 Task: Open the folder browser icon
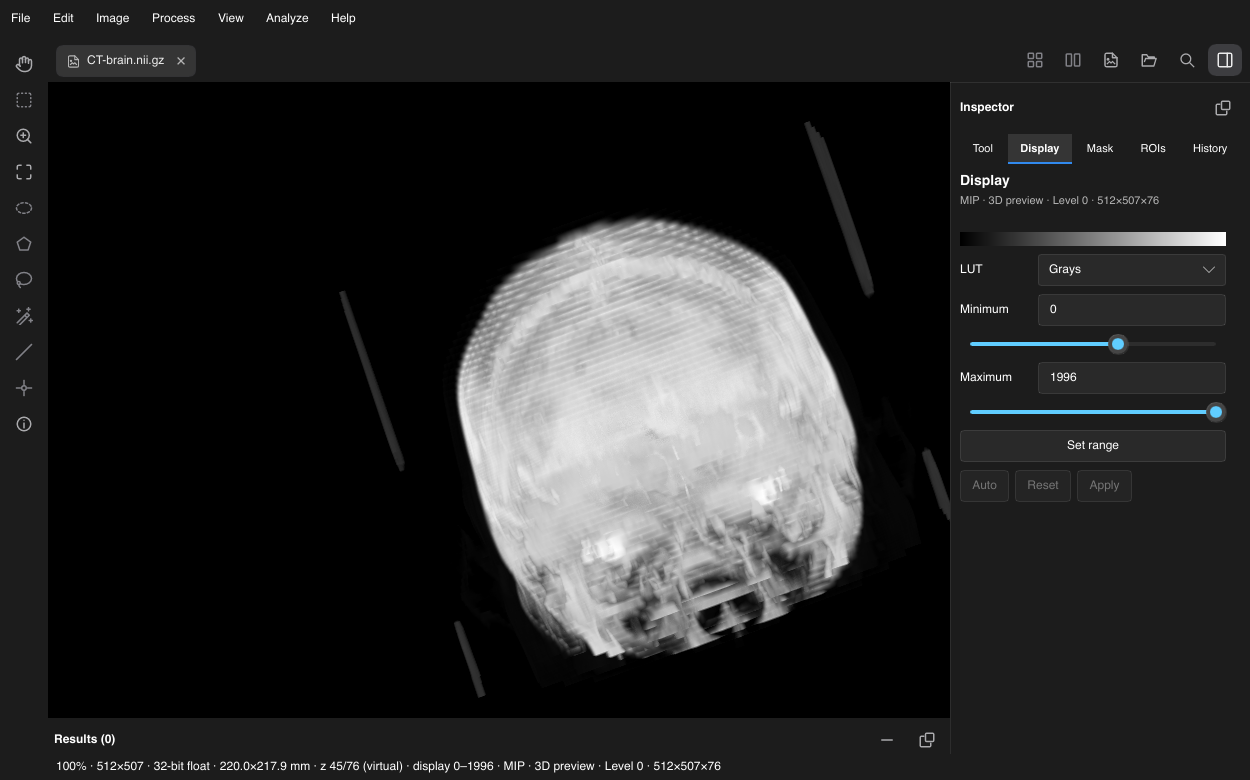(x=1149, y=60)
